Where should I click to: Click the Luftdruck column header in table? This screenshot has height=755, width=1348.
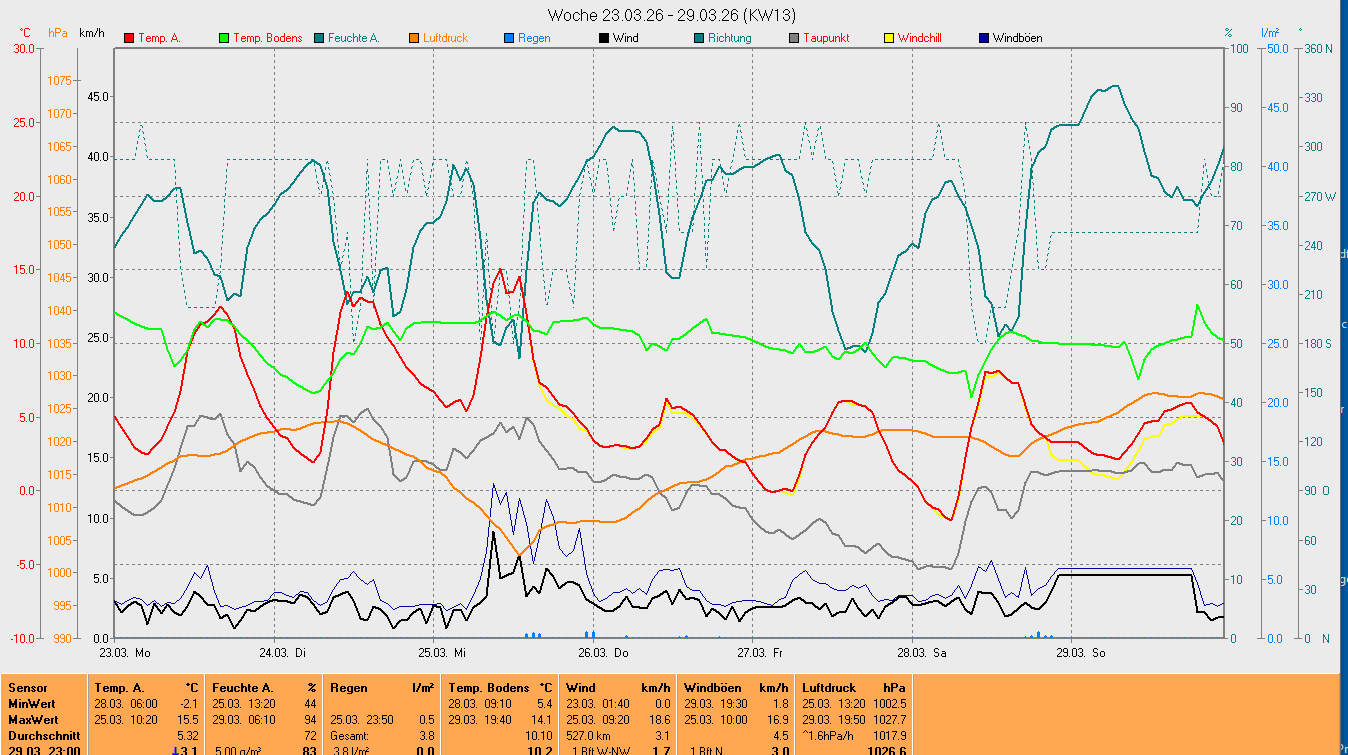[830, 688]
